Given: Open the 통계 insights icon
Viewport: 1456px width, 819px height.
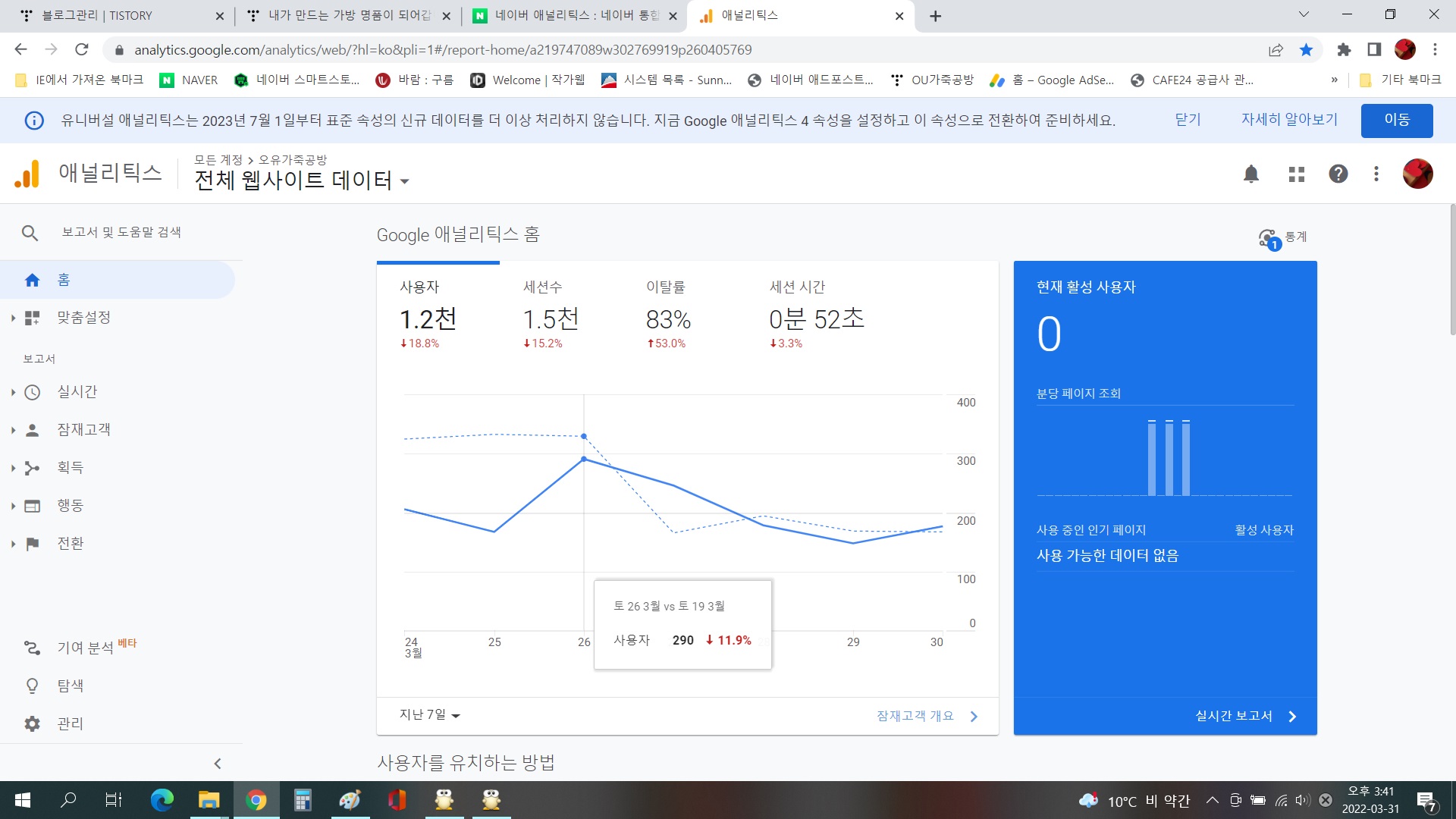Looking at the screenshot, I should 1282,238.
